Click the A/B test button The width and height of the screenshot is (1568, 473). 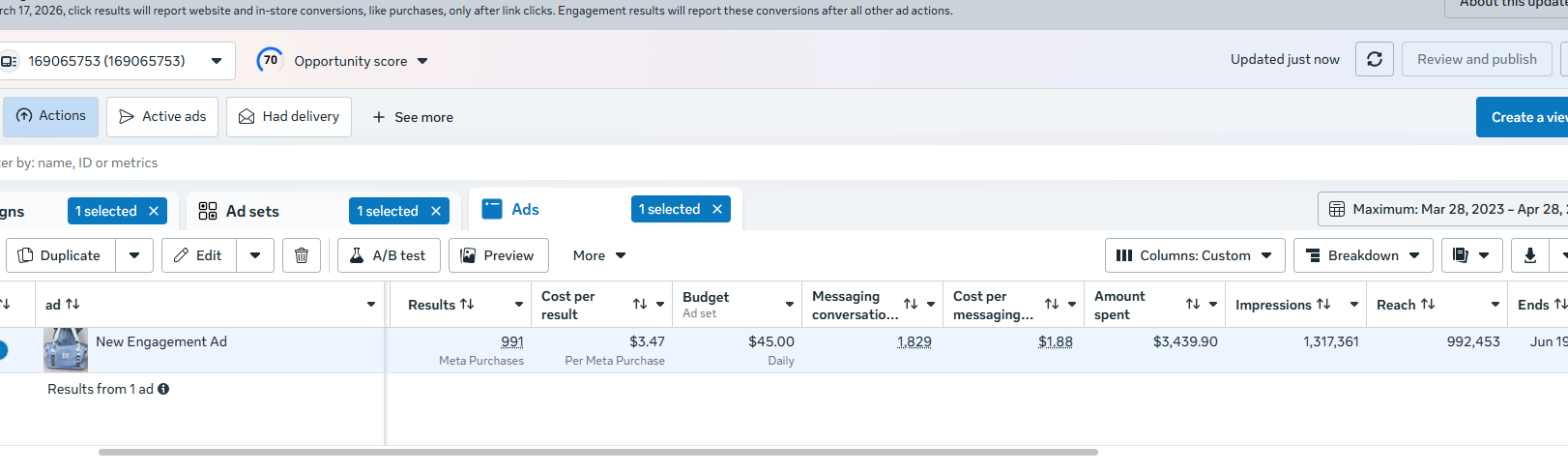389,255
